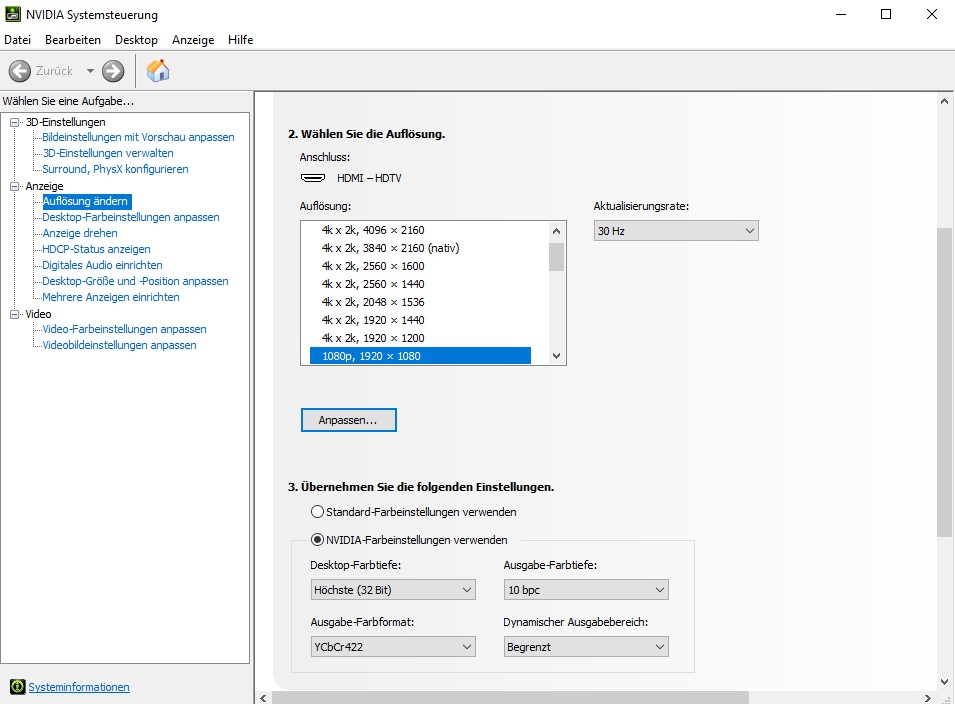955x704 pixels.
Task: Open the Home page icon
Action: tap(158, 71)
